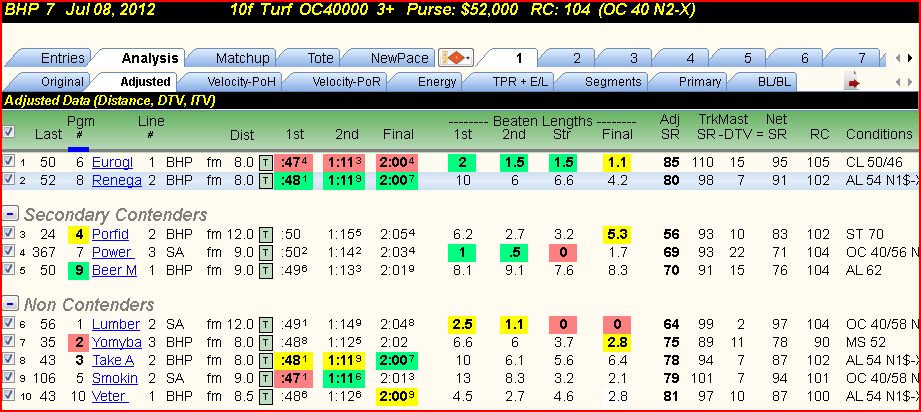Screen dimensions: 921x412
Task: Open the Lumber horse link
Action: (116, 324)
